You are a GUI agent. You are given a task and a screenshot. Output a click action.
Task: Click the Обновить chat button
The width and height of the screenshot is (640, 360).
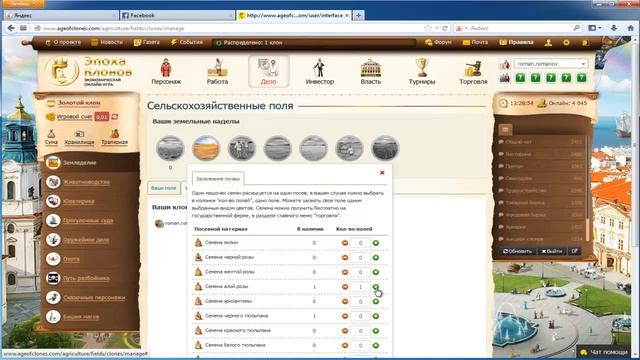click(517, 251)
